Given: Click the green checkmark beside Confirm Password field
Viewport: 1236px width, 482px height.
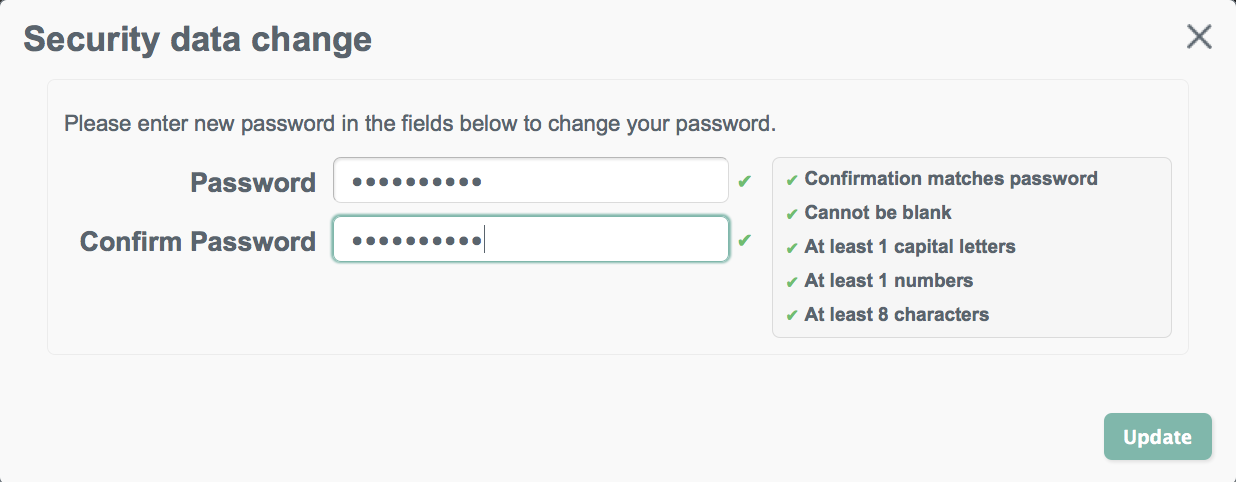Looking at the screenshot, I should (744, 240).
